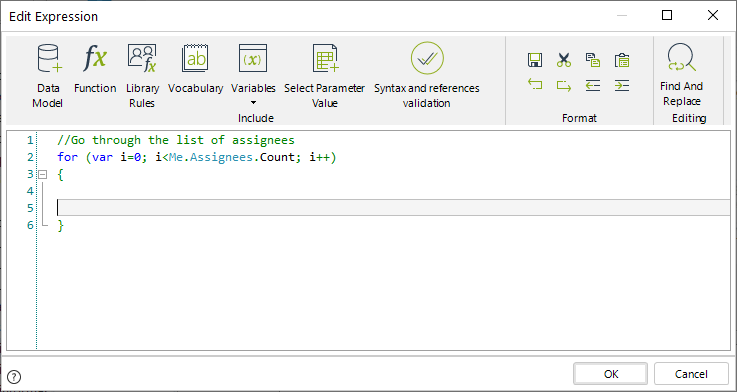Viewport: 737px width, 392px height.
Task: Maximize the Edit Expression window
Action: coord(666,16)
